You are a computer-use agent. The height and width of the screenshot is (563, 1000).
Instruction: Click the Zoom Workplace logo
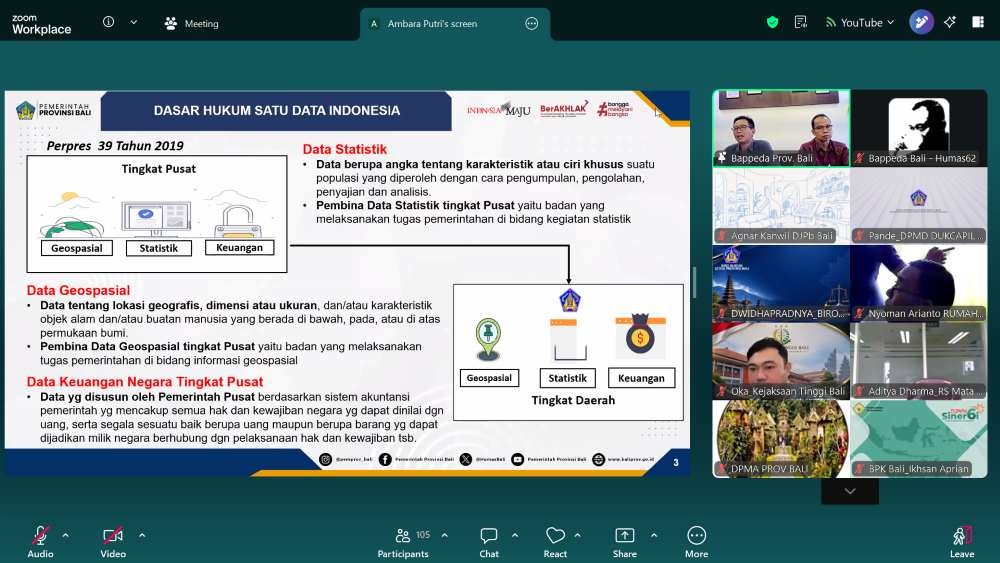(41, 24)
